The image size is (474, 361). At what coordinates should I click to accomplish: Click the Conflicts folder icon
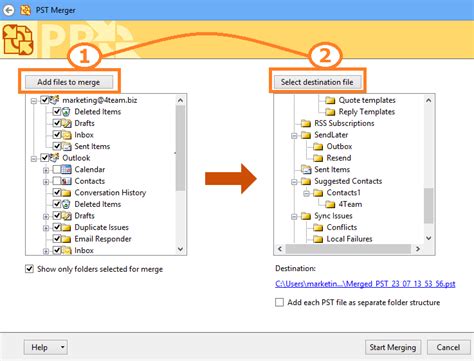(x=318, y=227)
